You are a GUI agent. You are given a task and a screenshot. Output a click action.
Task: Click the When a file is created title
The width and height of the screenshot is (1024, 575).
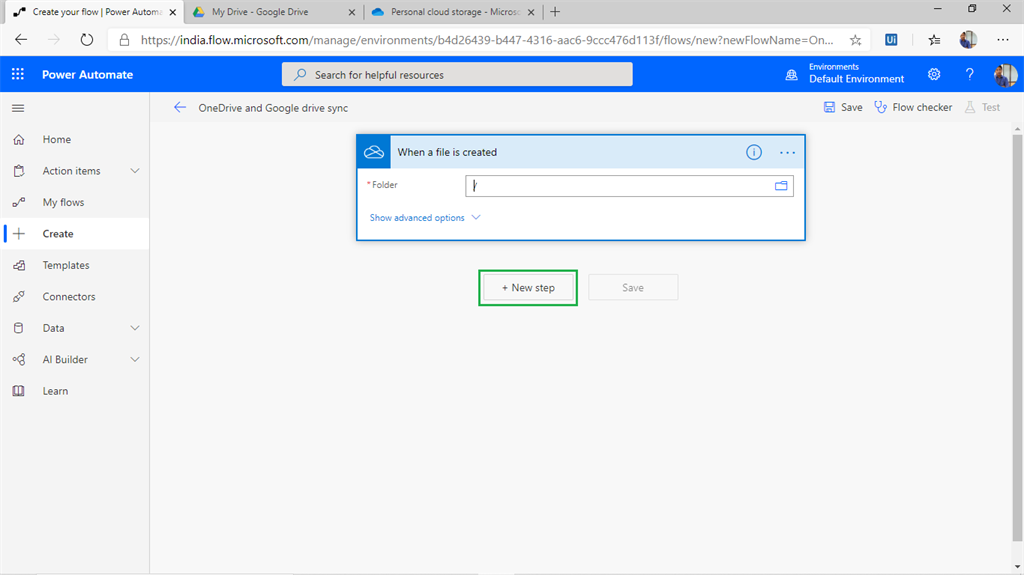pos(447,152)
